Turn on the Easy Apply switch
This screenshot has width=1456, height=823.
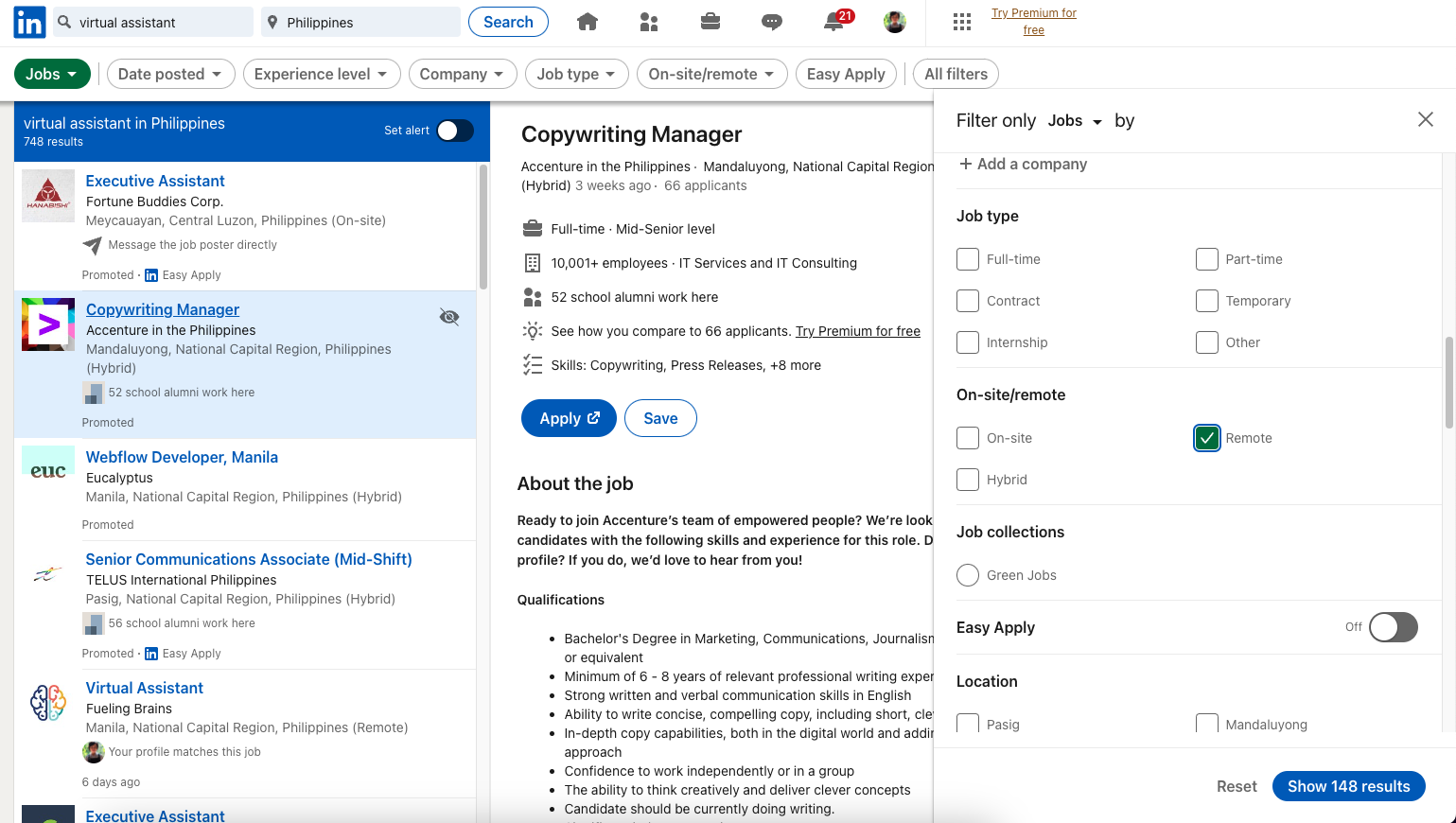[x=1394, y=627]
